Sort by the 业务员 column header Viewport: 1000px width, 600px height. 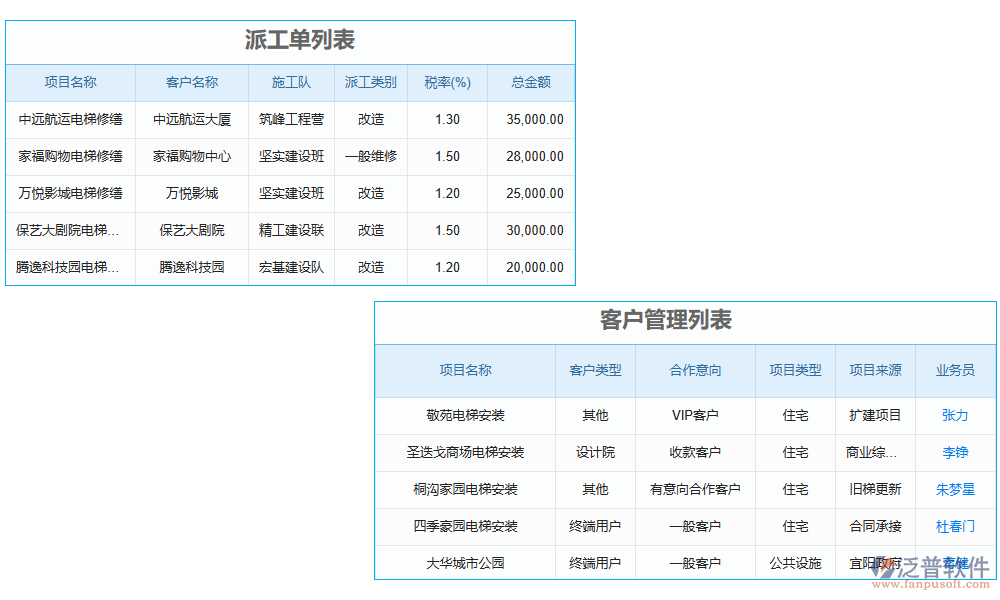click(954, 370)
